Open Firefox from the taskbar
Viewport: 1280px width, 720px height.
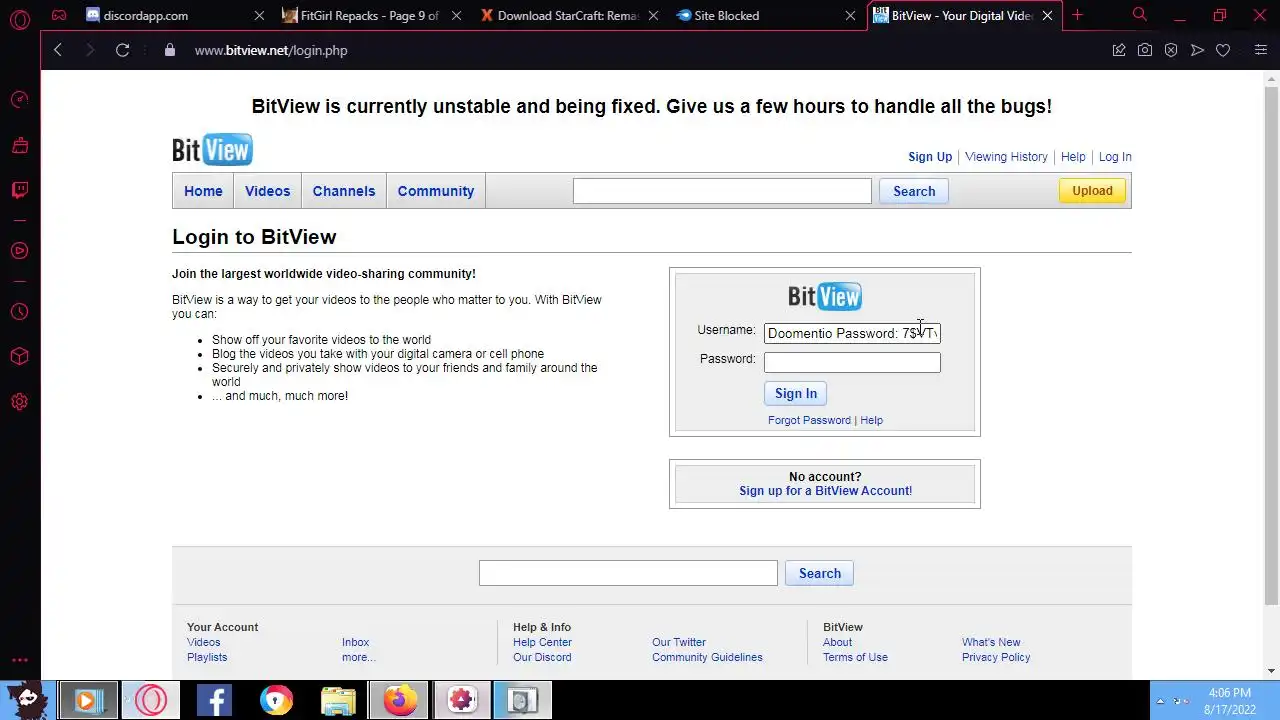click(x=399, y=700)
